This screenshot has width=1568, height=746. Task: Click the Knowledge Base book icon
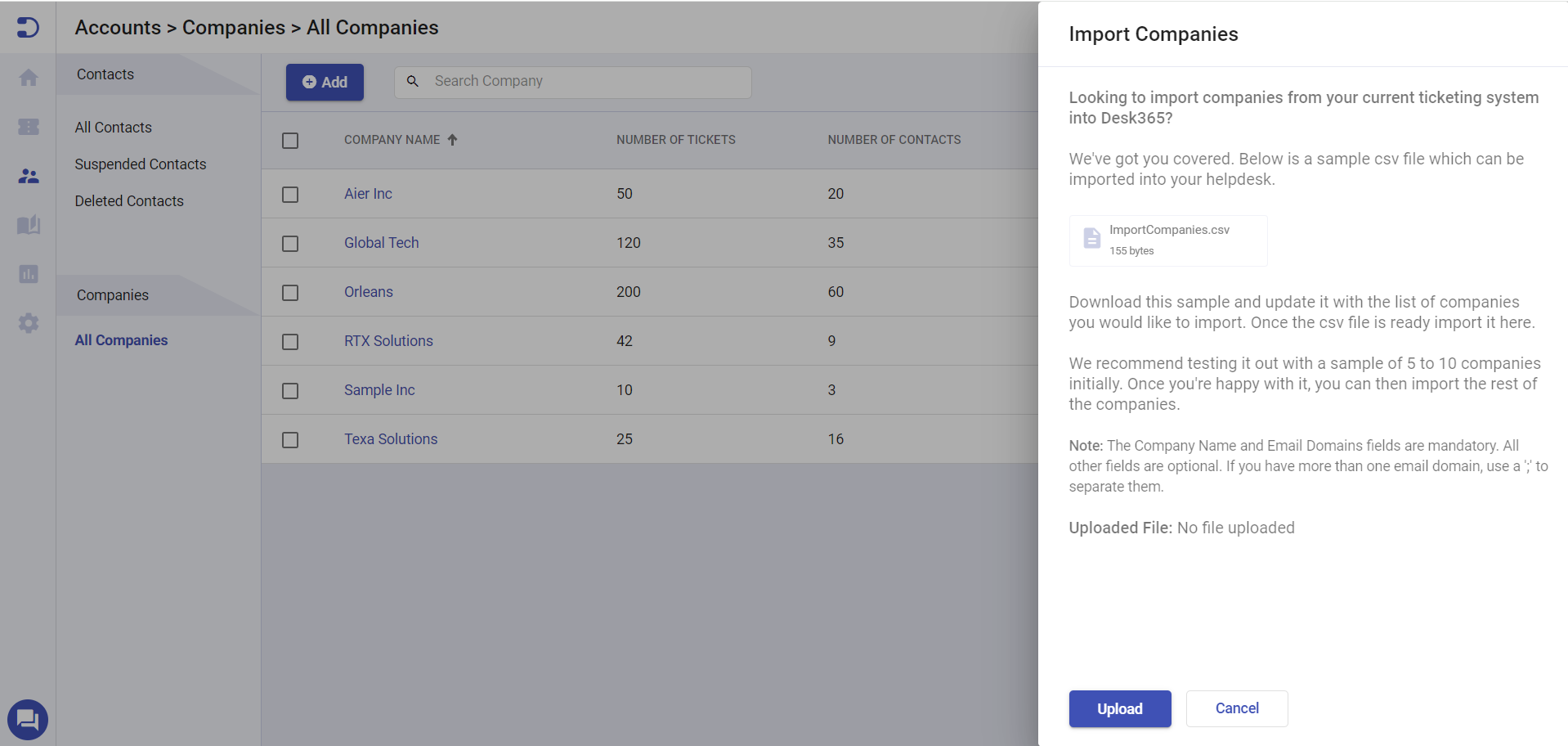tap(28, 225)
